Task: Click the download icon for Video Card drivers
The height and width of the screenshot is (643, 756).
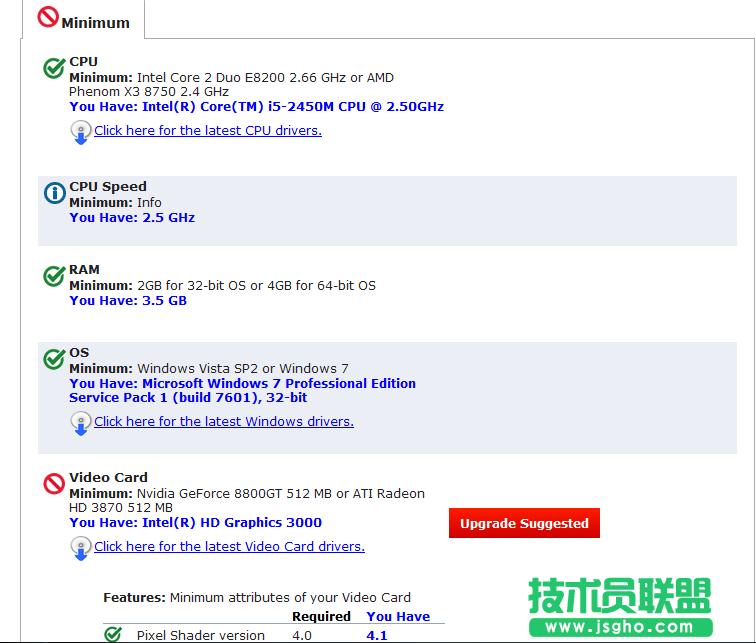Action: (81, 549)
